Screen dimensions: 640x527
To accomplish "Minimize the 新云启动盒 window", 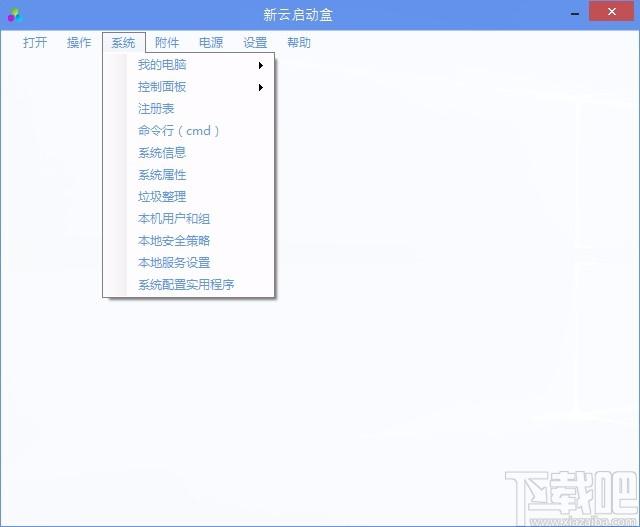I will (x=577, y=13).
